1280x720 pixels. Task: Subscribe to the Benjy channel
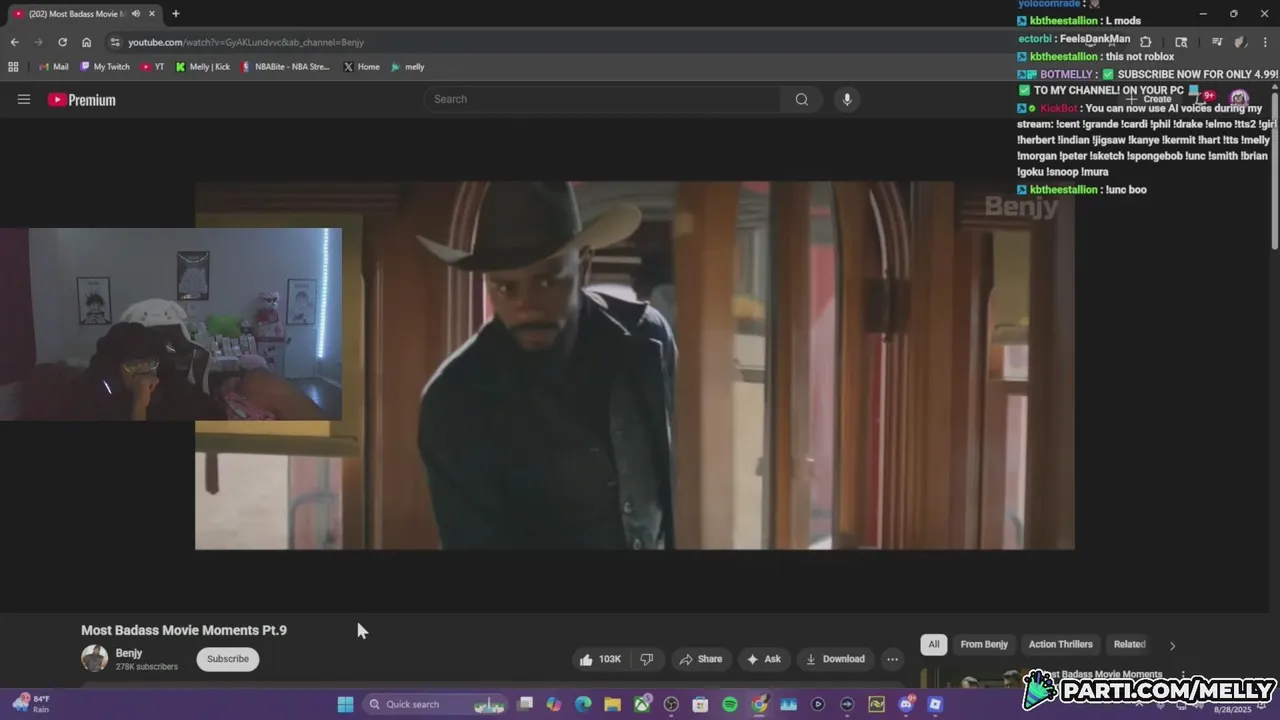[228, 659]
